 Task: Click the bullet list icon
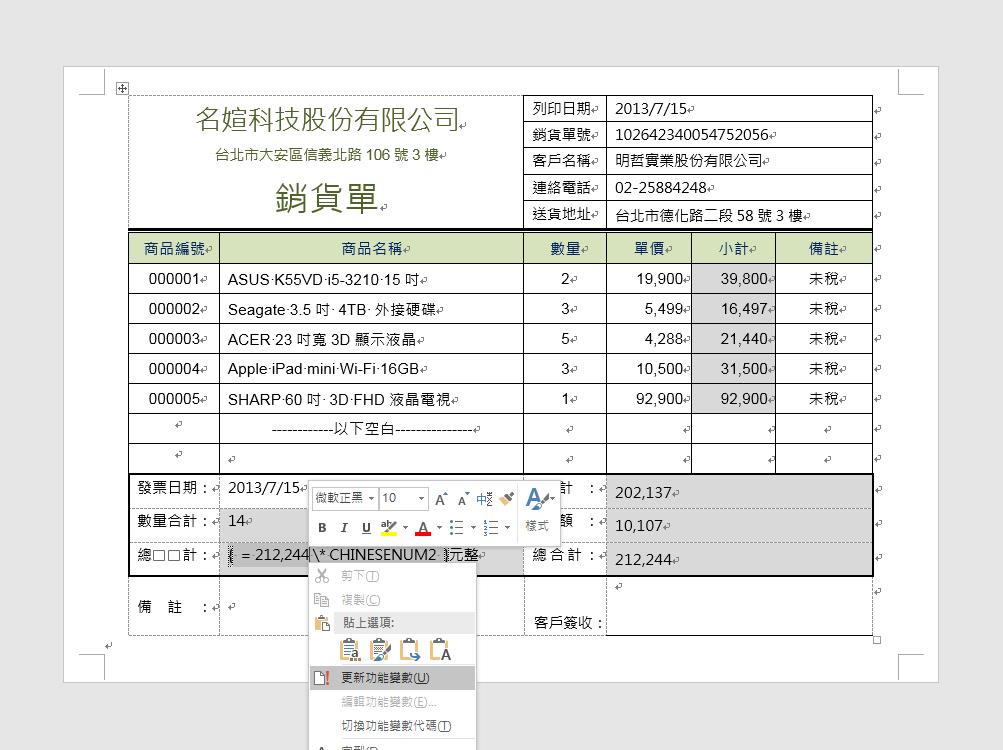click(x=456, y=527)
